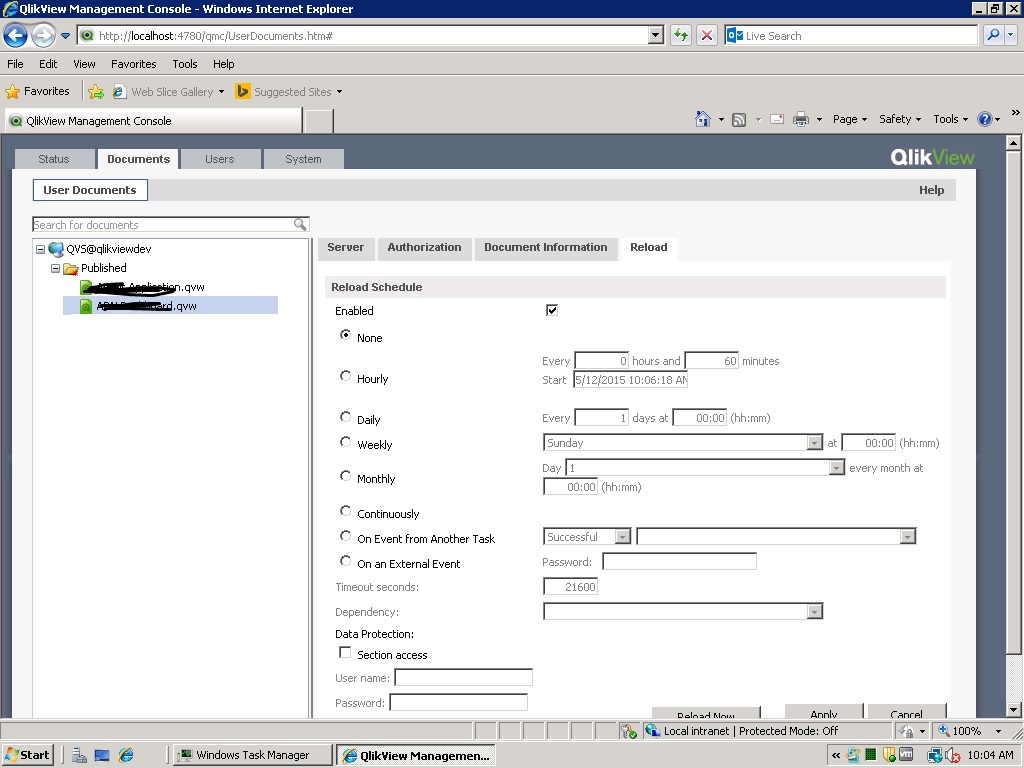Open the Home page icon in toolbar
The image size is (1024, 768).
click(703, 119)
